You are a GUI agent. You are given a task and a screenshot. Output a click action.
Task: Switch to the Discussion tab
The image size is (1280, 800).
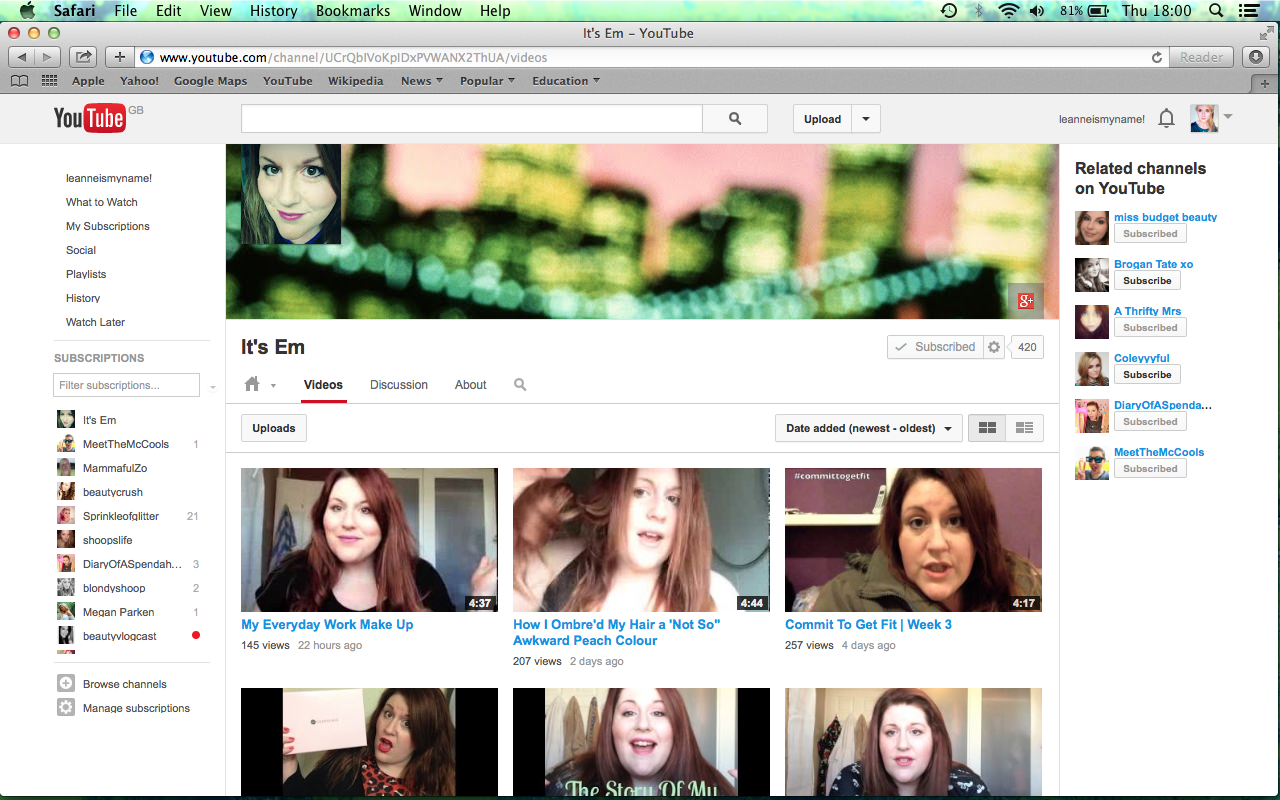click(x=399, y=385)
